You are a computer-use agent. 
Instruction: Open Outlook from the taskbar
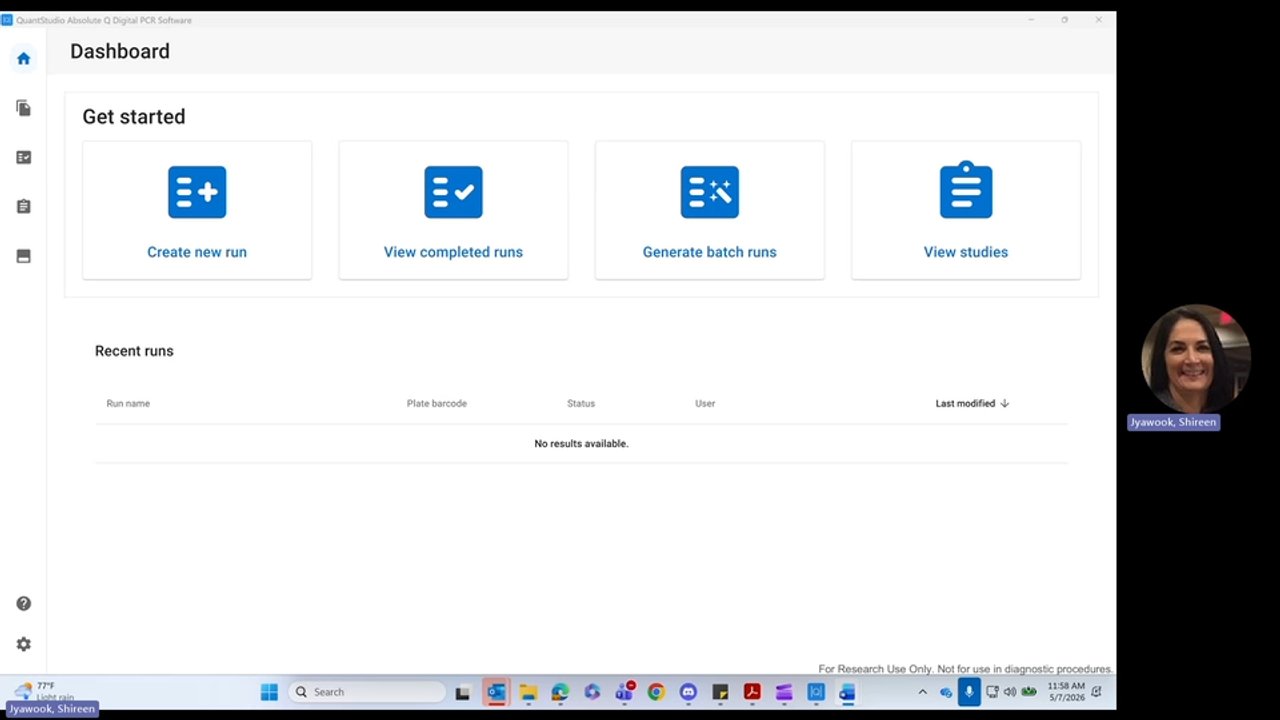tap(496, 692)
